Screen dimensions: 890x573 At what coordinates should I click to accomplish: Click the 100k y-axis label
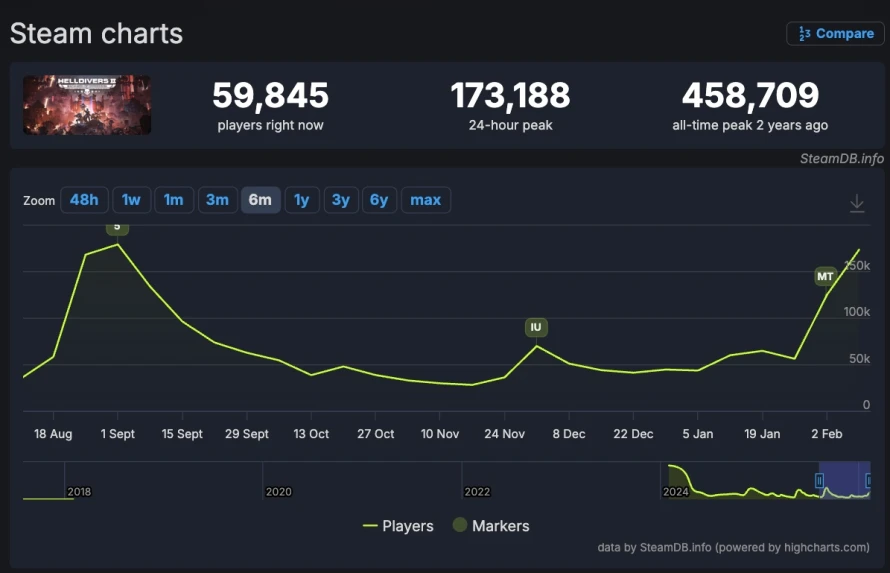point(857,312)
